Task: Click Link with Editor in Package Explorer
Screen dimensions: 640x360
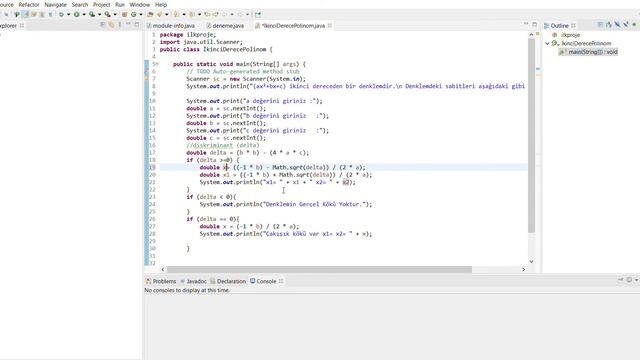Action: click(x=111, y=25)
